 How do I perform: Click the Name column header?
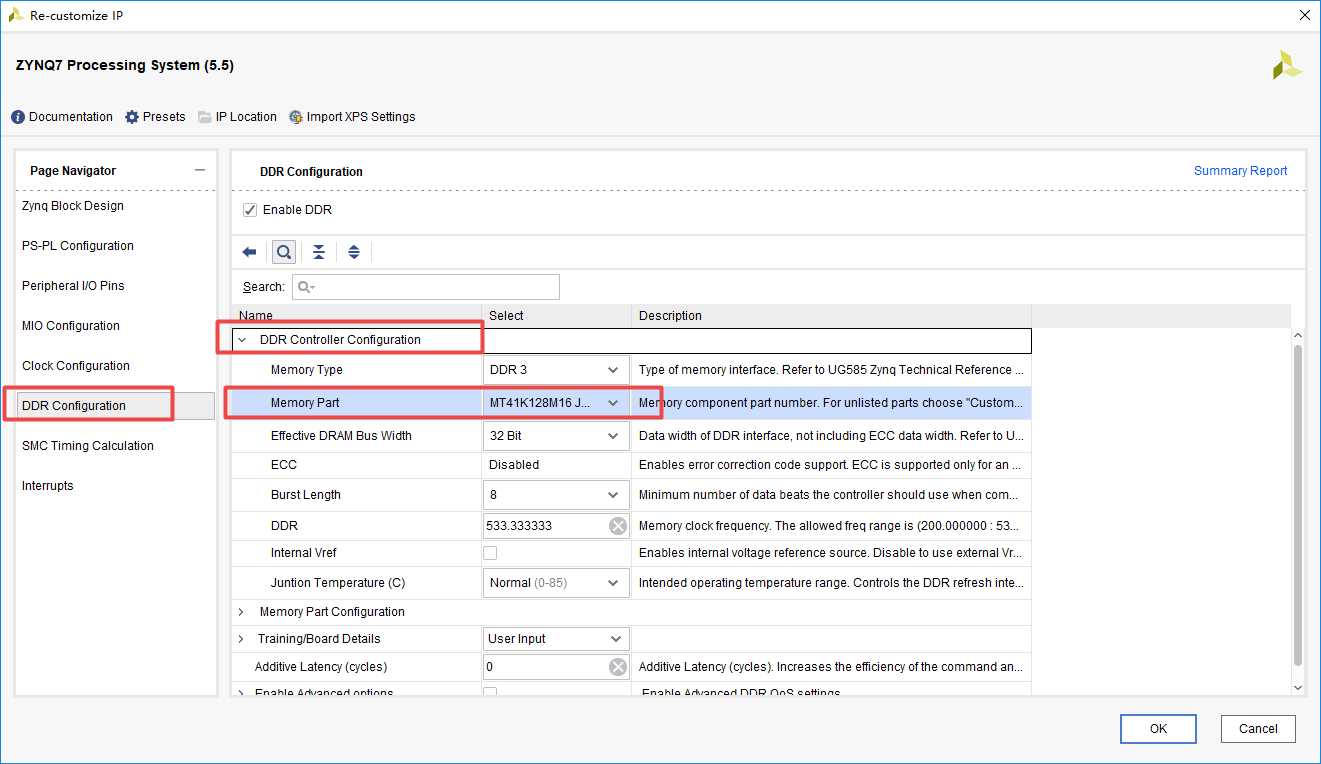(x=356, y=316)
